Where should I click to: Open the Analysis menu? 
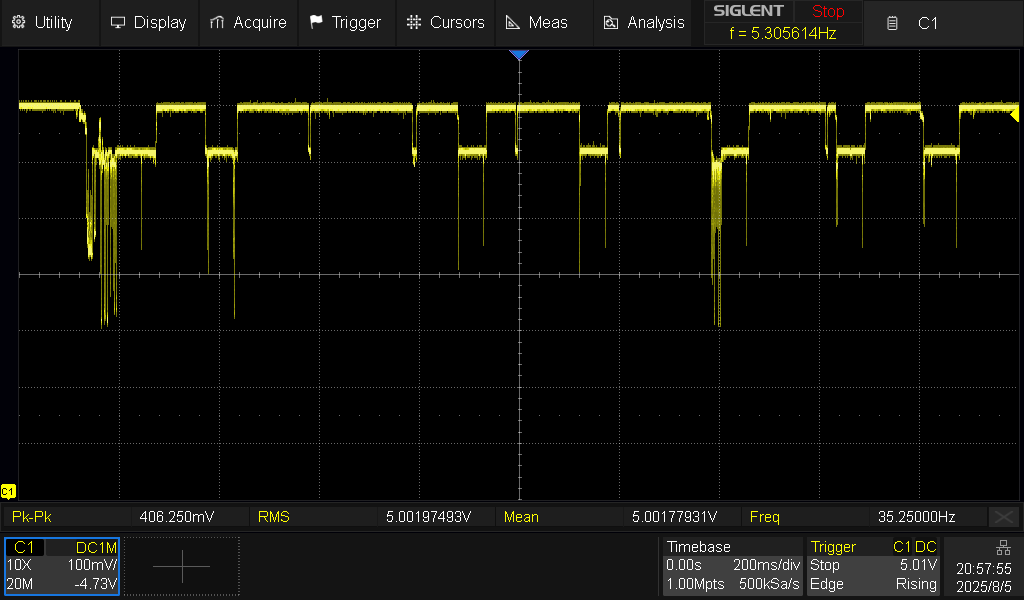tap(644, 22)
